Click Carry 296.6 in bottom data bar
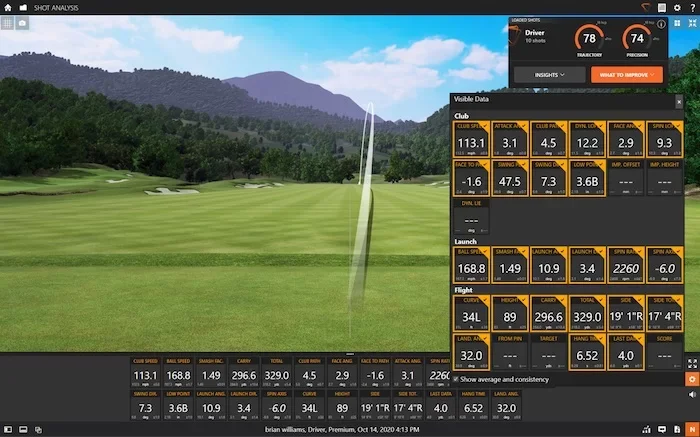 pos(244,372)
